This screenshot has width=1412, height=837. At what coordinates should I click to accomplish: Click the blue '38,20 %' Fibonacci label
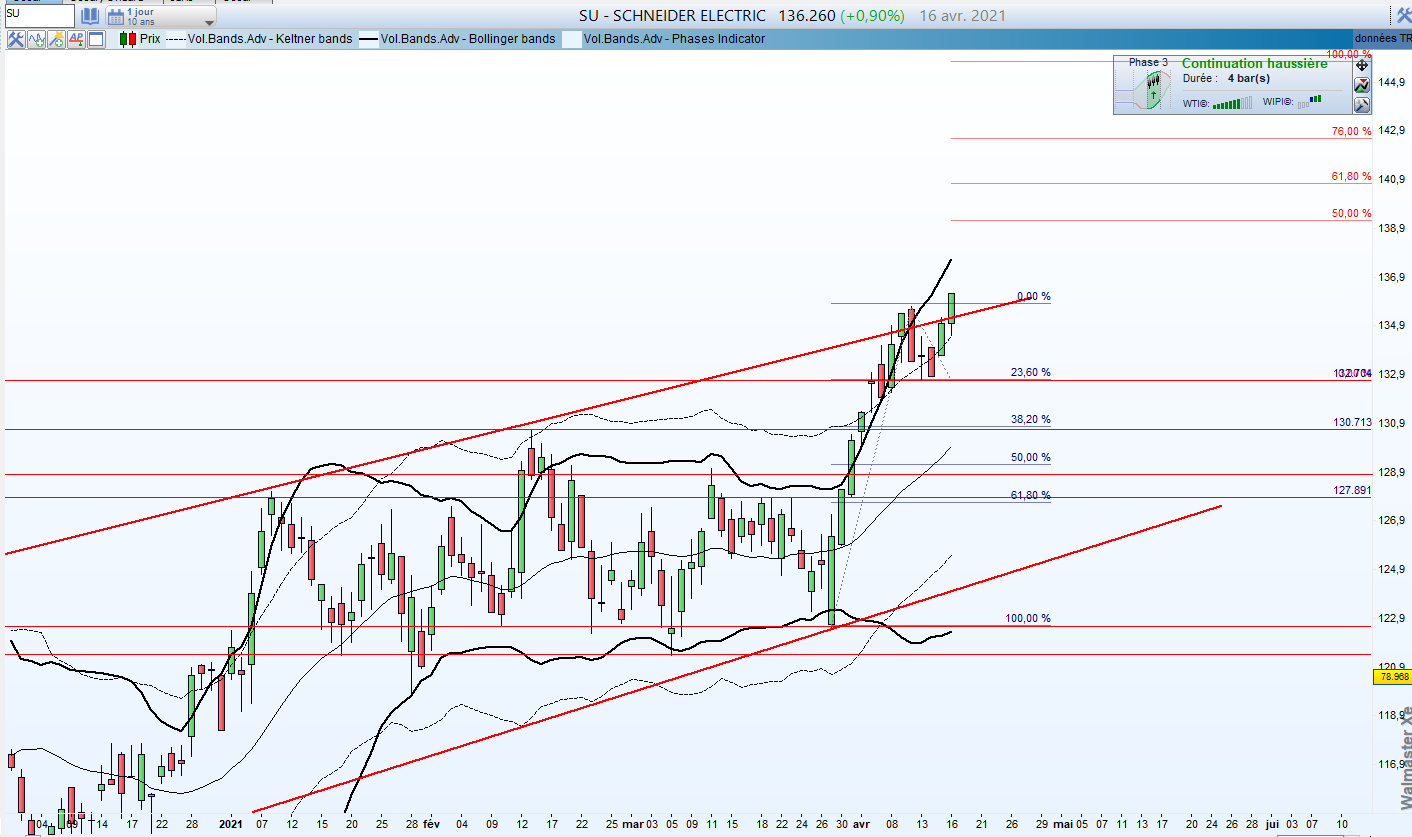1031,419
